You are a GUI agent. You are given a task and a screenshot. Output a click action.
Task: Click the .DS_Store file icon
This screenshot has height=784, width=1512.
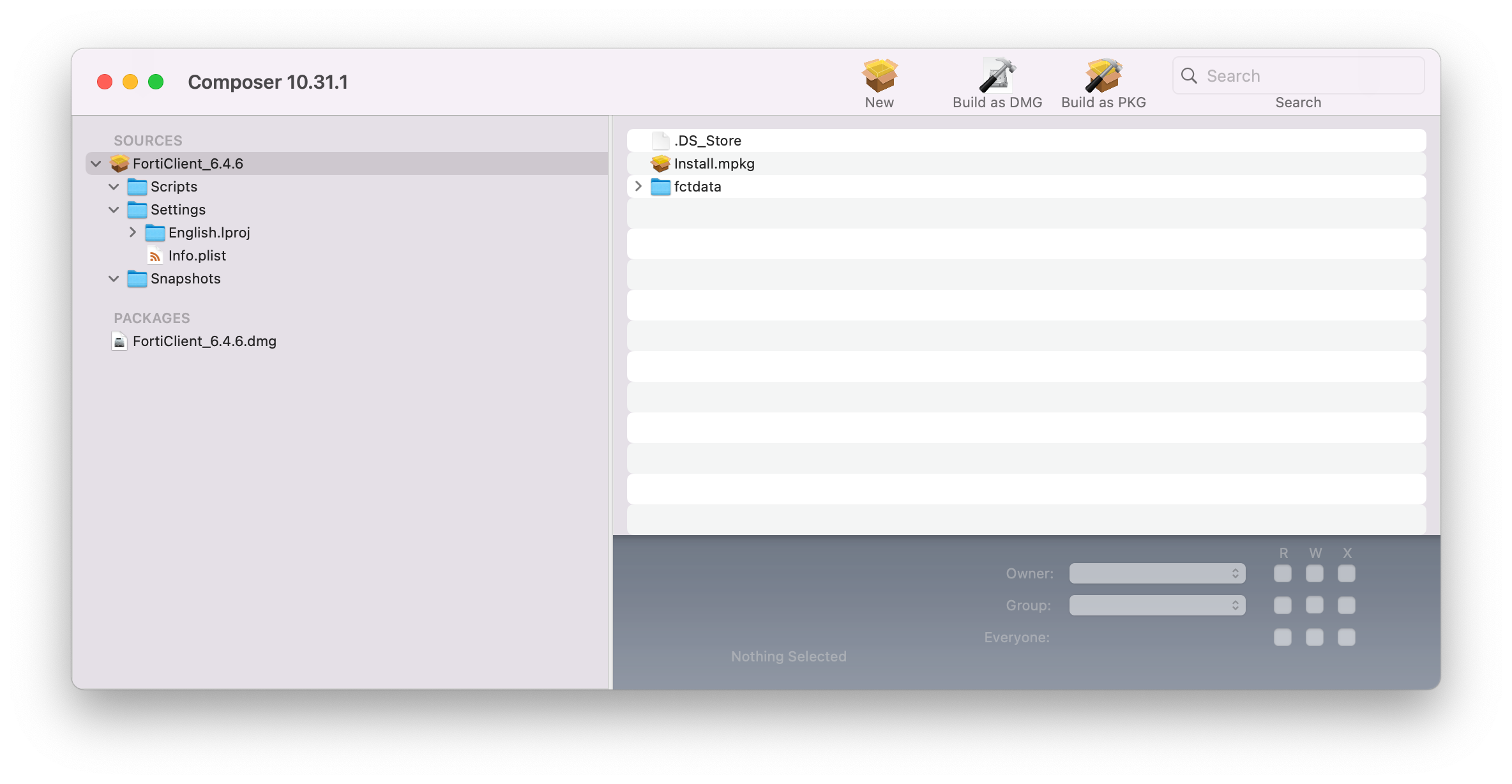coord(661,140)
